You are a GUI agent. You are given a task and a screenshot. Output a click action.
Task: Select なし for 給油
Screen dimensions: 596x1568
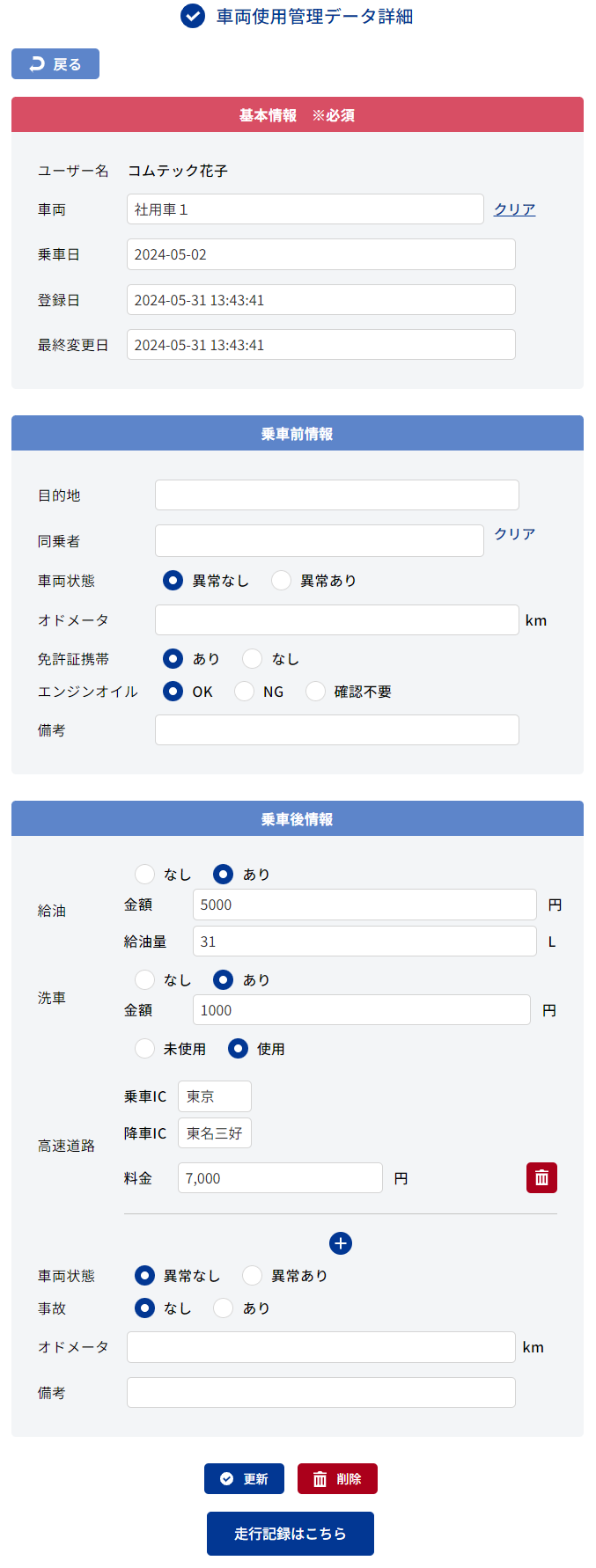(x=144, y=875)
